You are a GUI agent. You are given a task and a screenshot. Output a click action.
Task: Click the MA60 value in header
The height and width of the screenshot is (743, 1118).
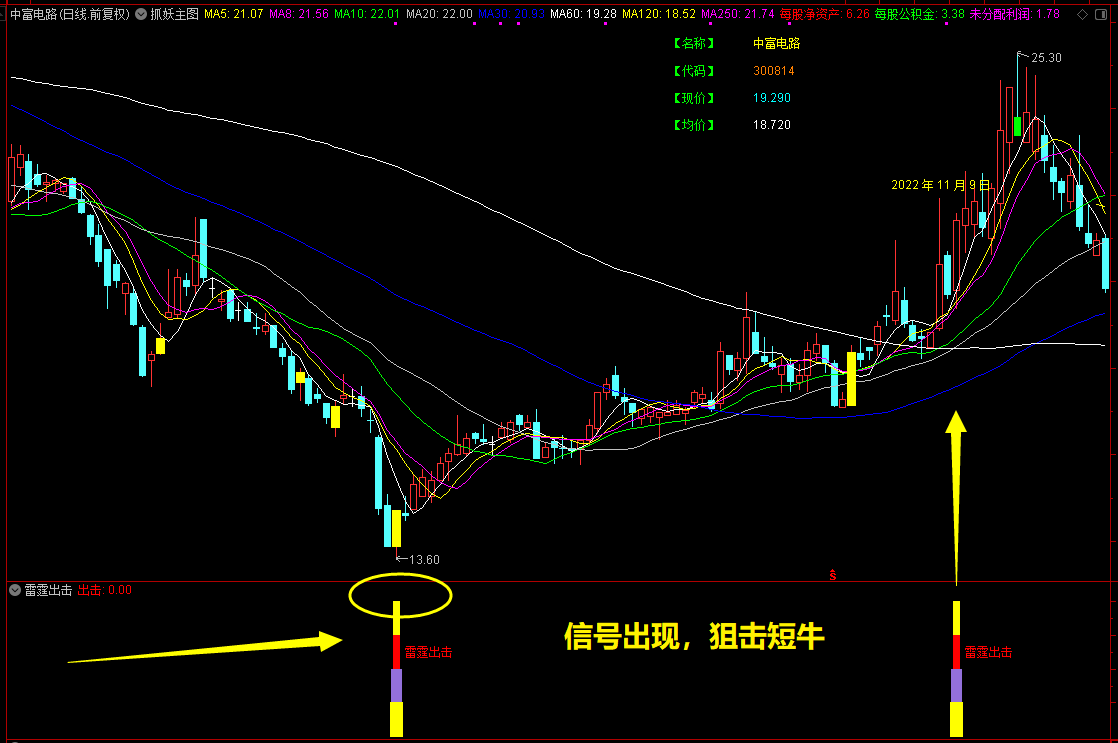(601, 14)
